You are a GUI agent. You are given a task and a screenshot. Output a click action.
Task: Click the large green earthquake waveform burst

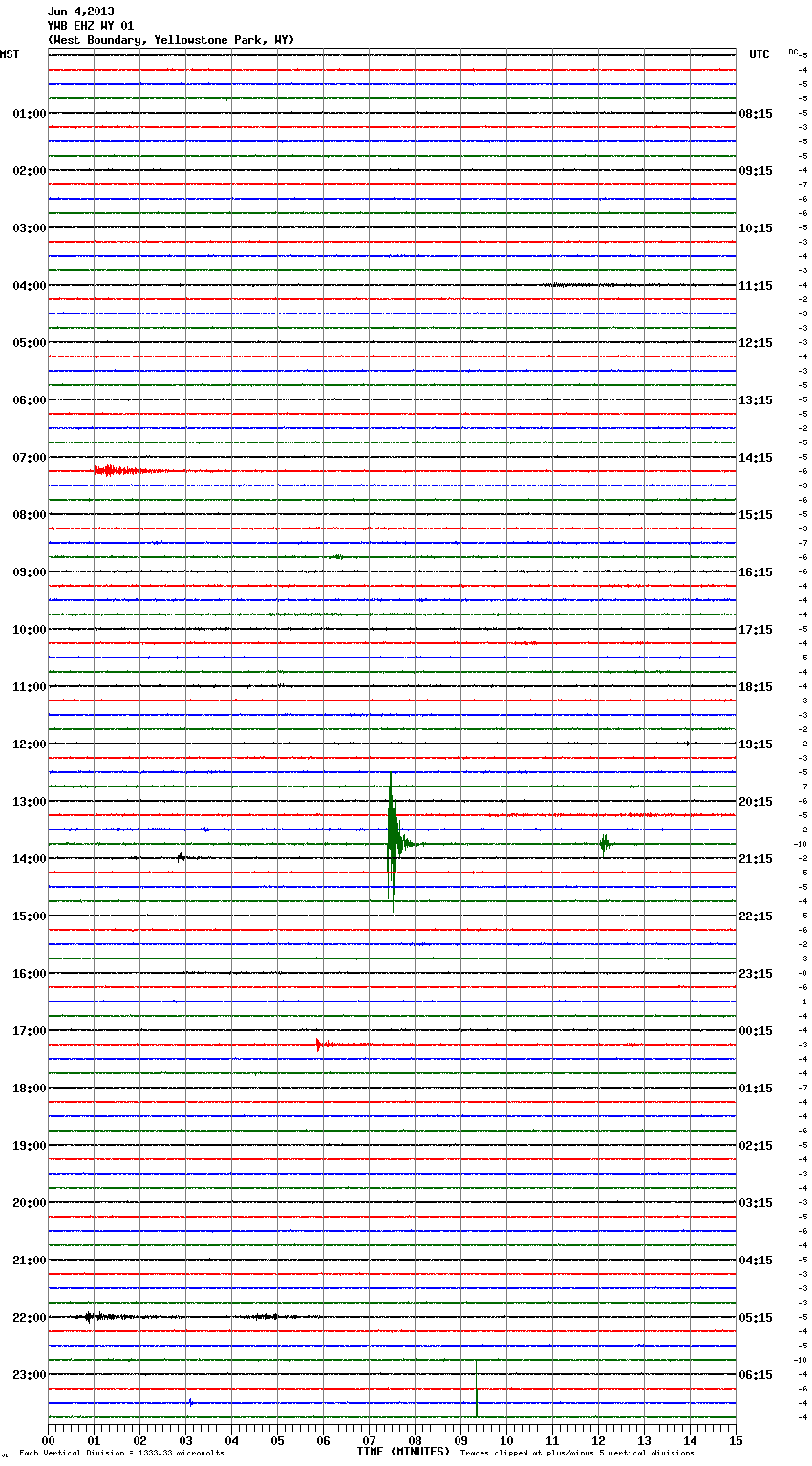[x=392, y=843]
